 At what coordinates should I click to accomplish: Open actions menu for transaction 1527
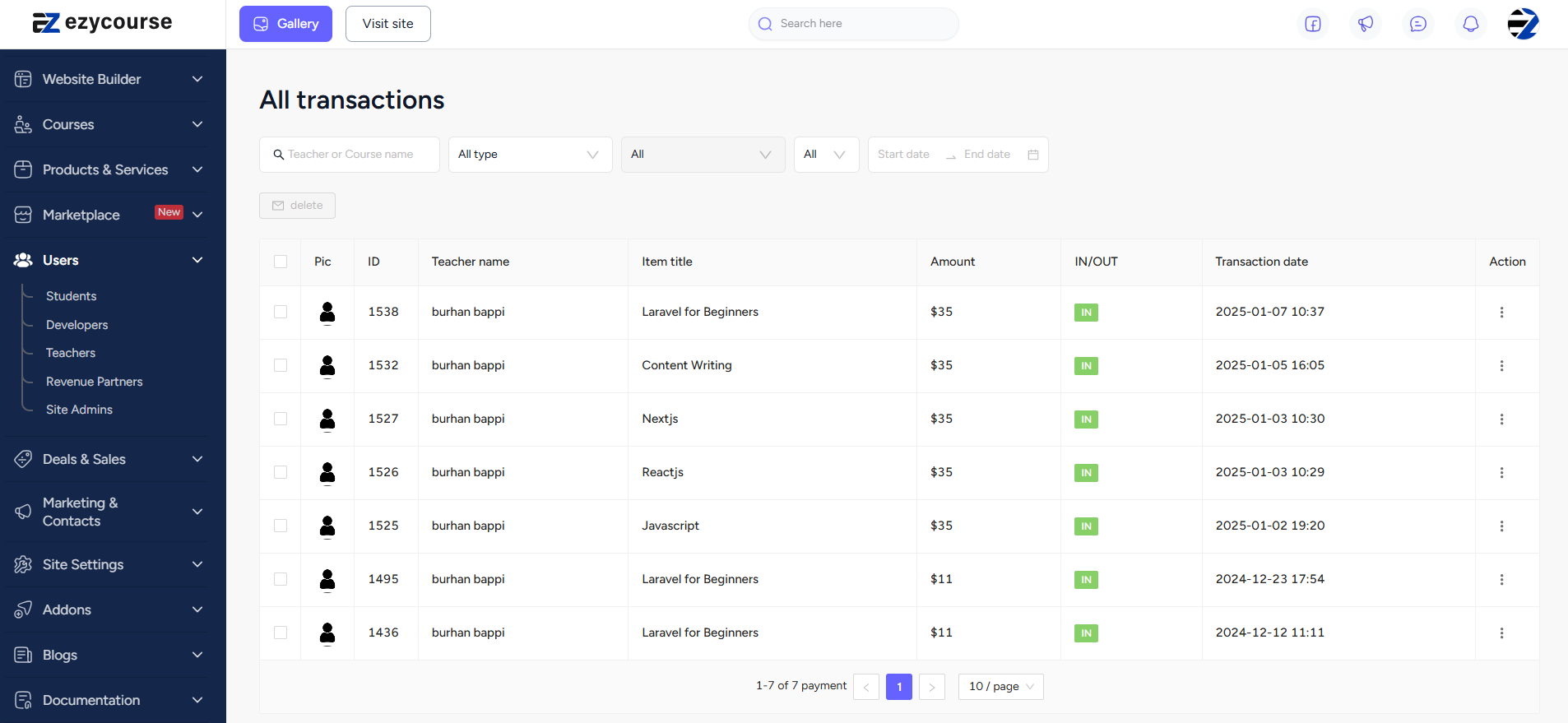pos(1501,419)
